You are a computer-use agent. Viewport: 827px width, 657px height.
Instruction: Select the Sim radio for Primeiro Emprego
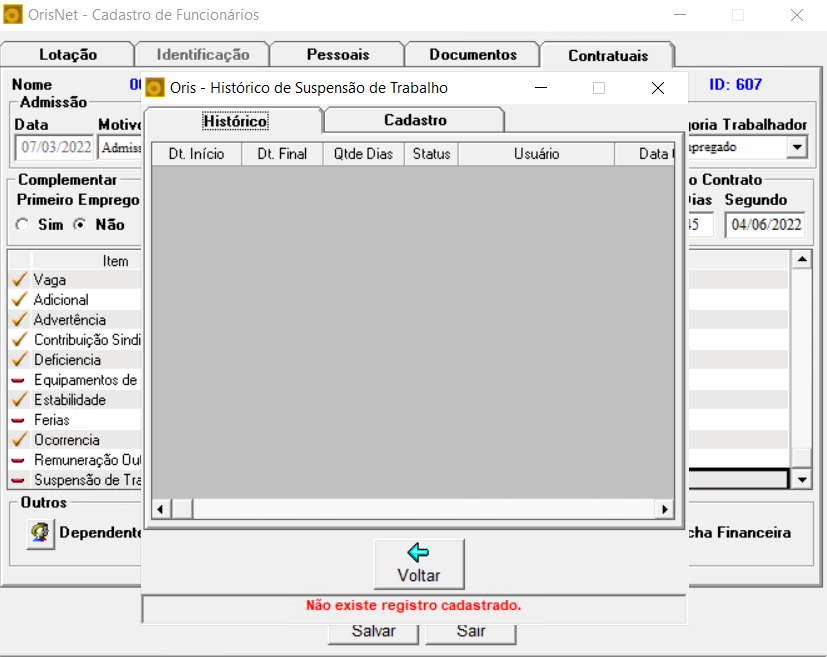tap(23, 225)
